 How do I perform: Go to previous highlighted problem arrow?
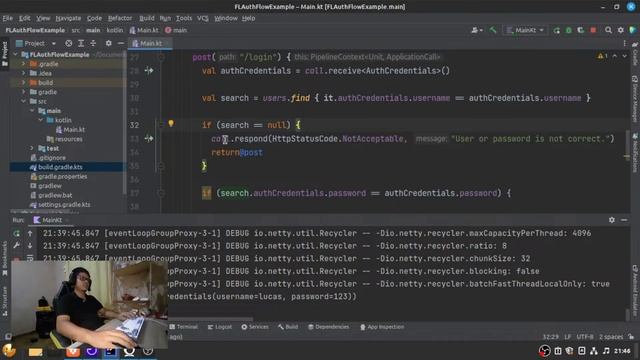[x=615, y=56]
